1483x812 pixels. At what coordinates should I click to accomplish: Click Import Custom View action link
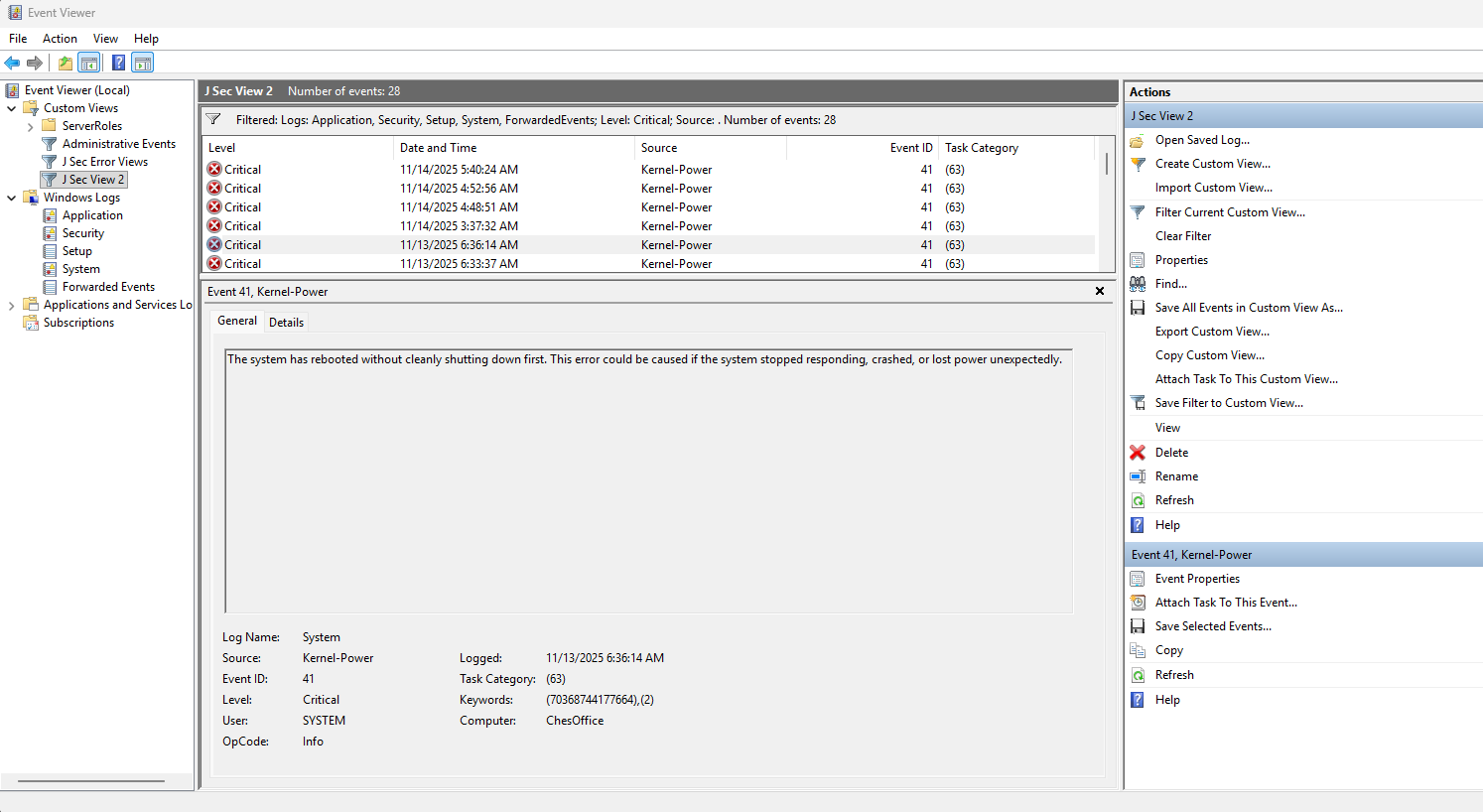[1213, 188]
